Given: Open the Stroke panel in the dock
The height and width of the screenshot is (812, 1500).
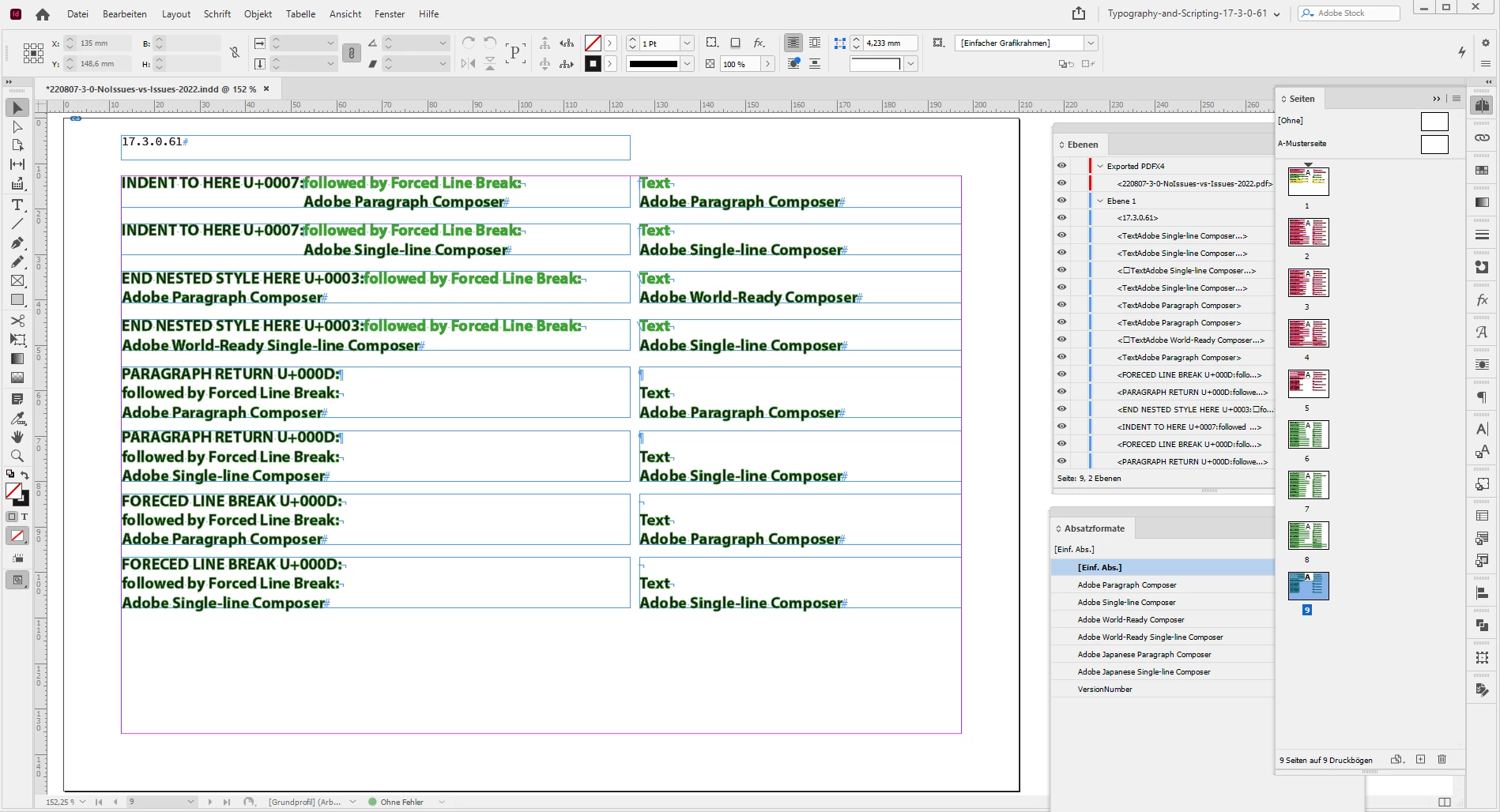Looking at the screenshot, I should pos(1482,235).
